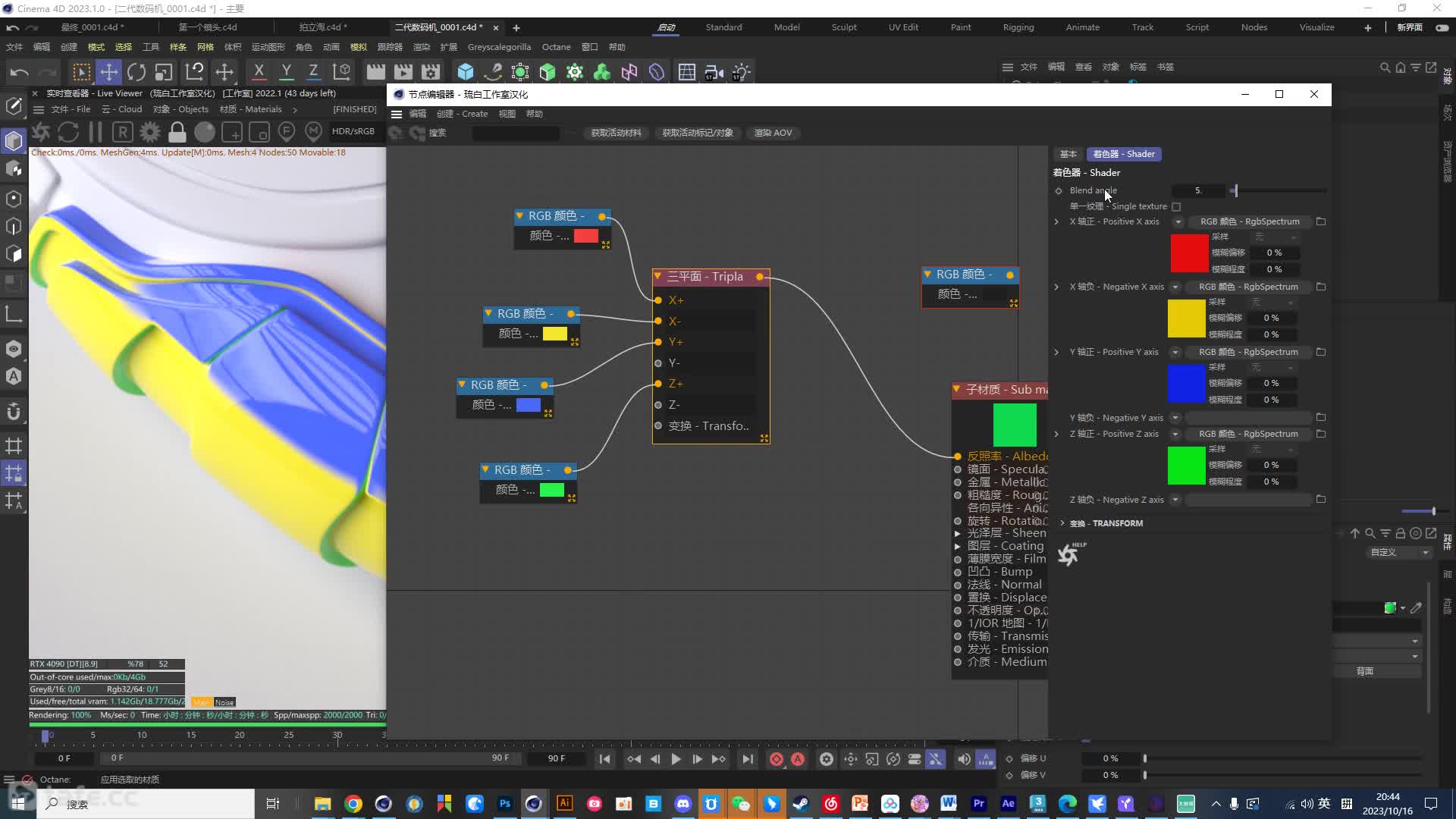Play the animation forward
Screen dimensions: 1456x819
point(676,759)
